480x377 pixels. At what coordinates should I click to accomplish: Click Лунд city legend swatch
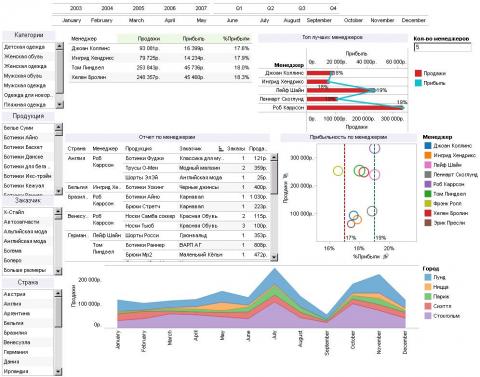tap(428, 277)
